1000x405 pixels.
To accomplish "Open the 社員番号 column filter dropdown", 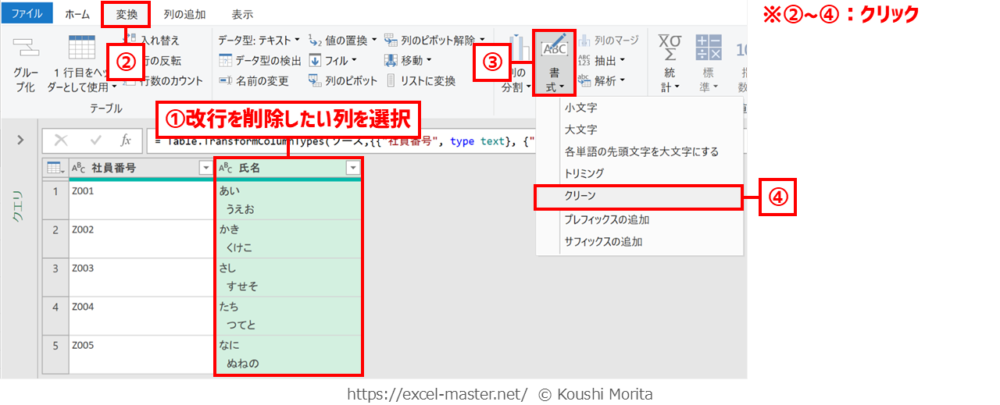I will point(206,168).
